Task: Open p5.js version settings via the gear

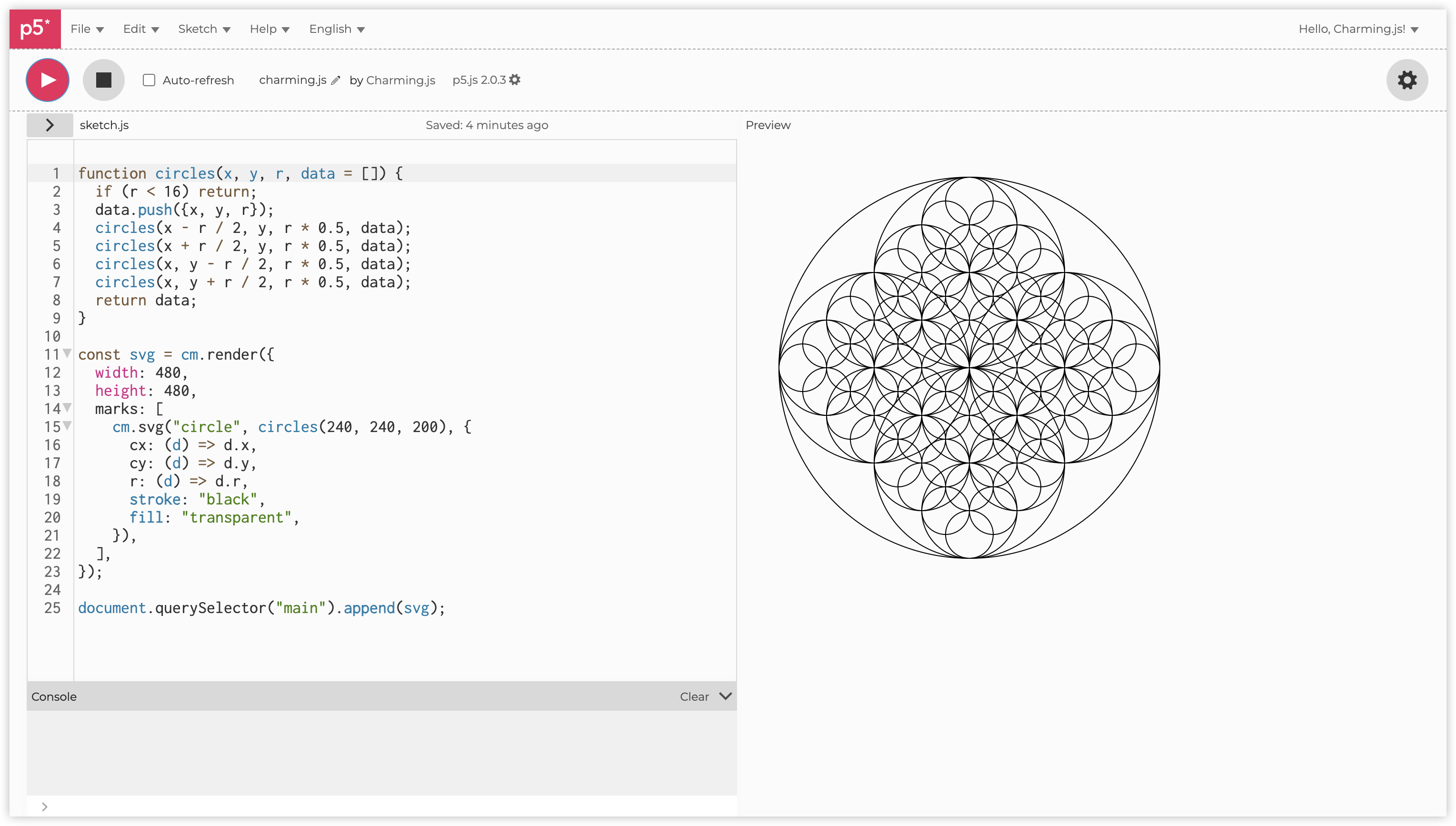Action: (x=514, y=80)
